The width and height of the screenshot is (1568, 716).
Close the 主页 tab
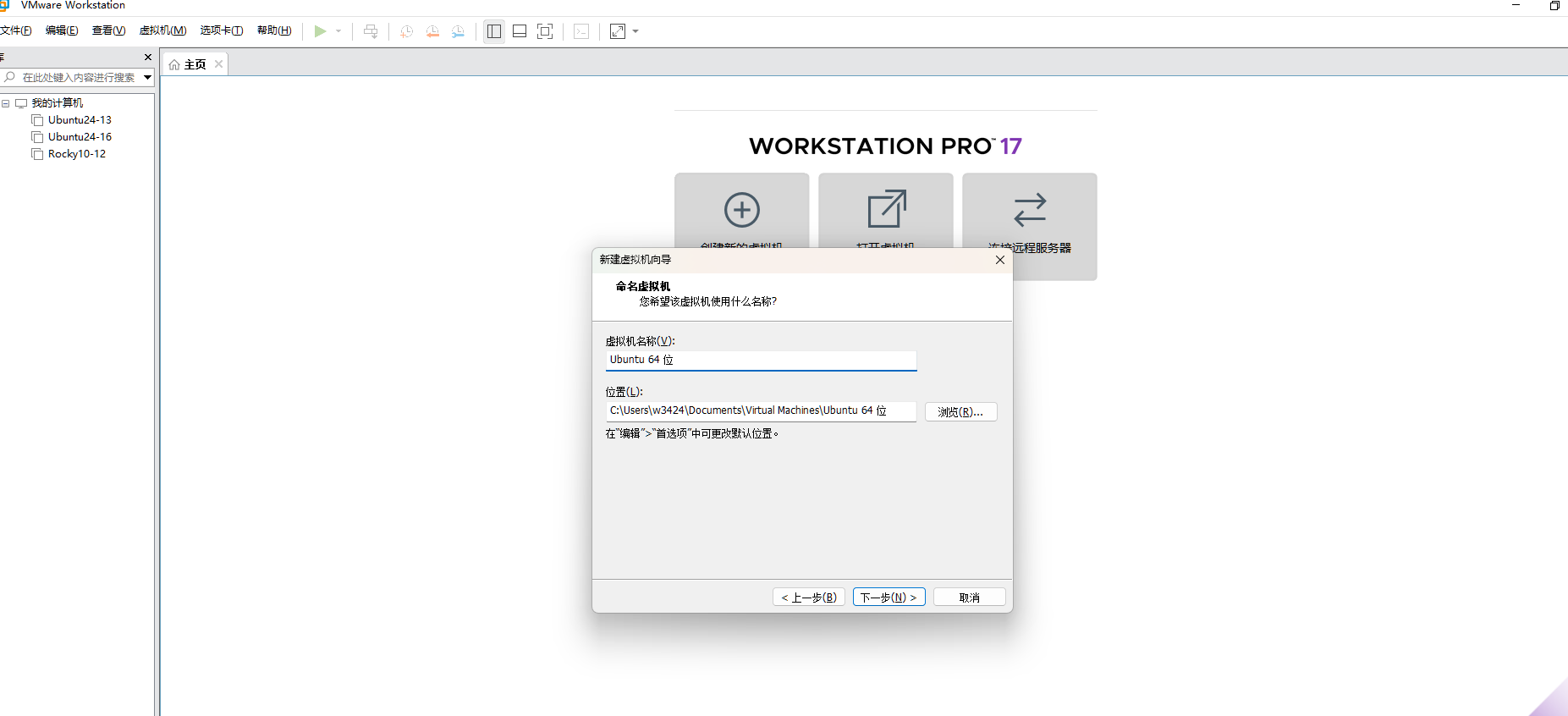pos(218,63)
